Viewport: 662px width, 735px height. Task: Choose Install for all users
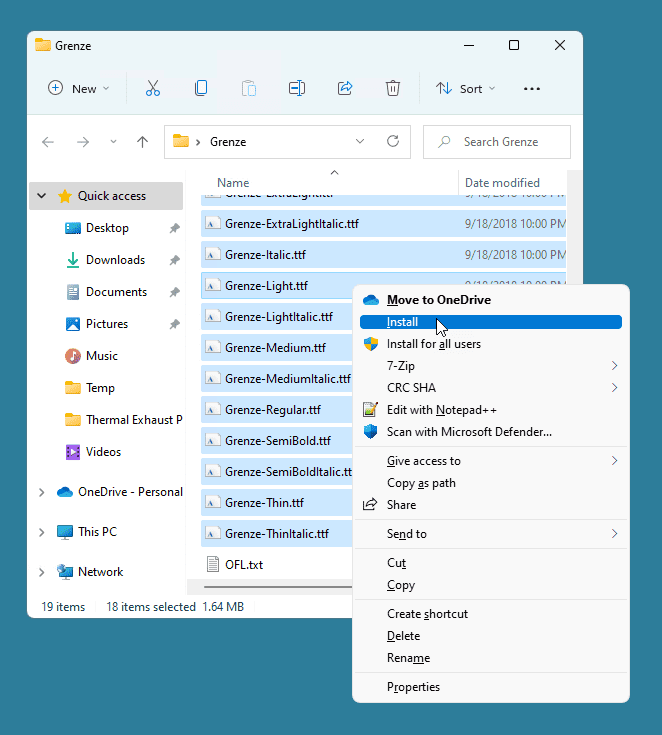(x=490, y=344)
